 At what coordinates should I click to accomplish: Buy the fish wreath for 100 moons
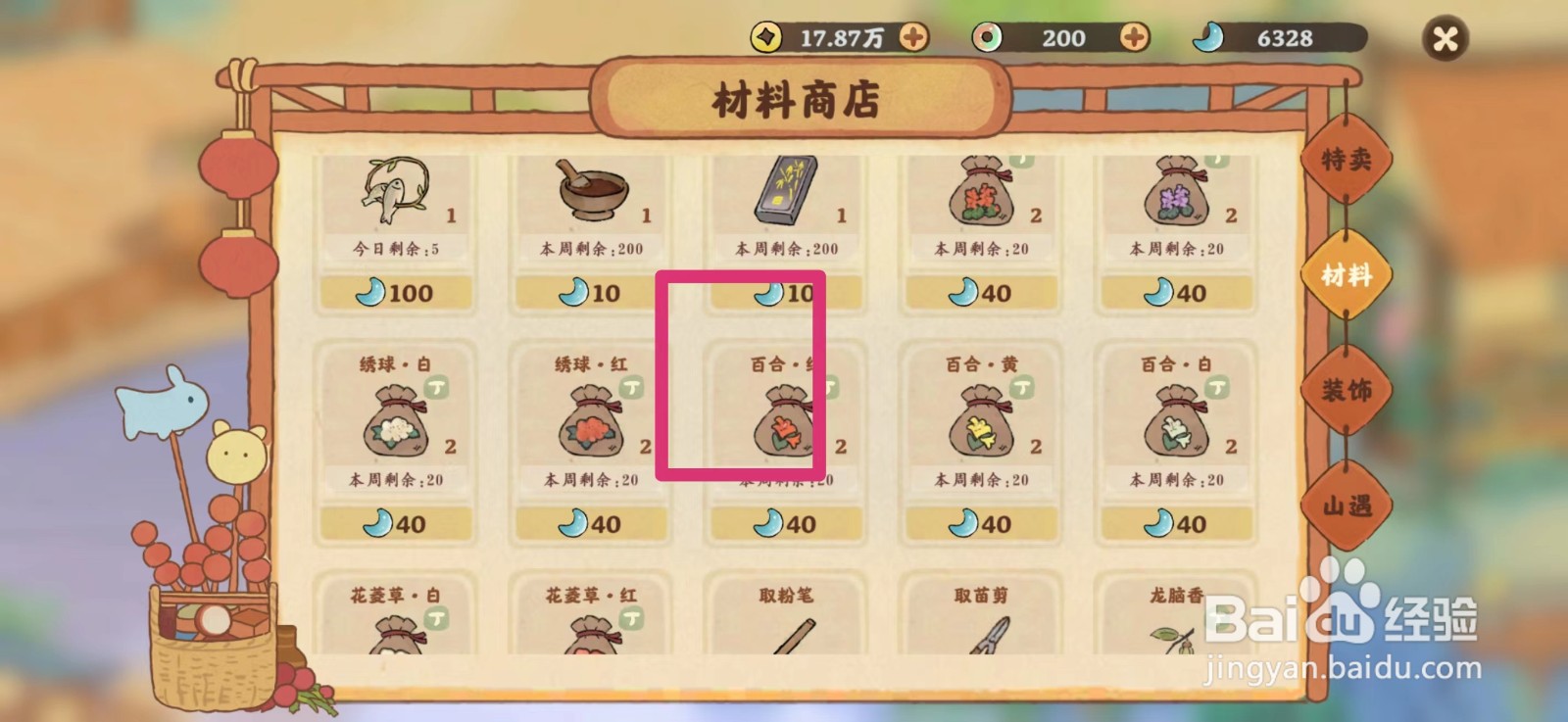[x=396, y=293]
